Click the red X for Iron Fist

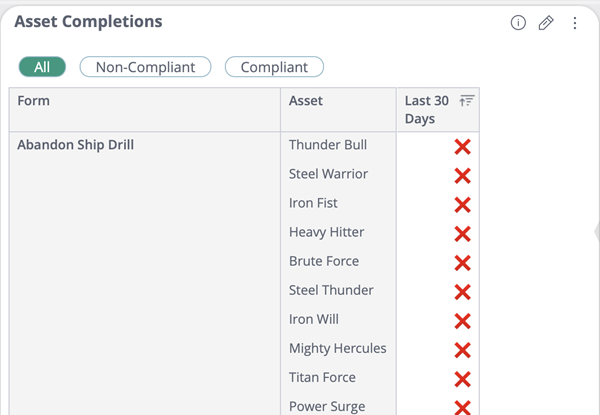(x=462, y=205)
